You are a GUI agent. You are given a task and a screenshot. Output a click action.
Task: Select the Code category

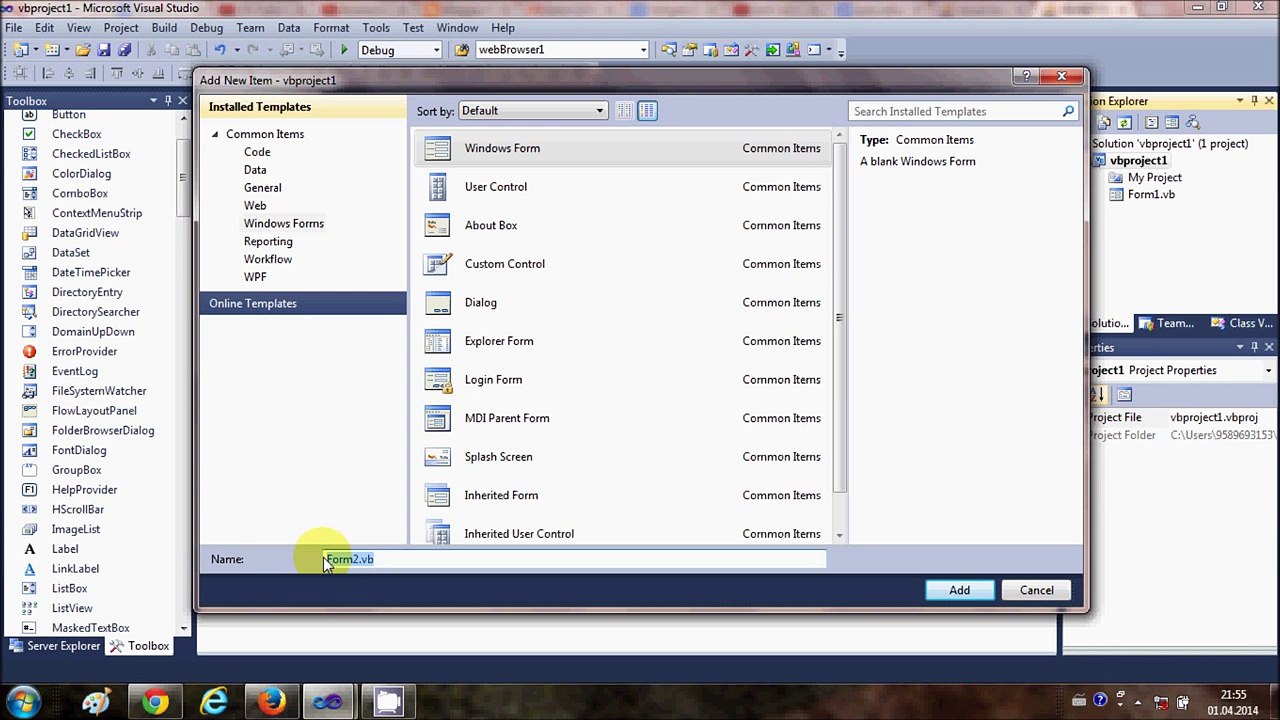pos(257,152)
